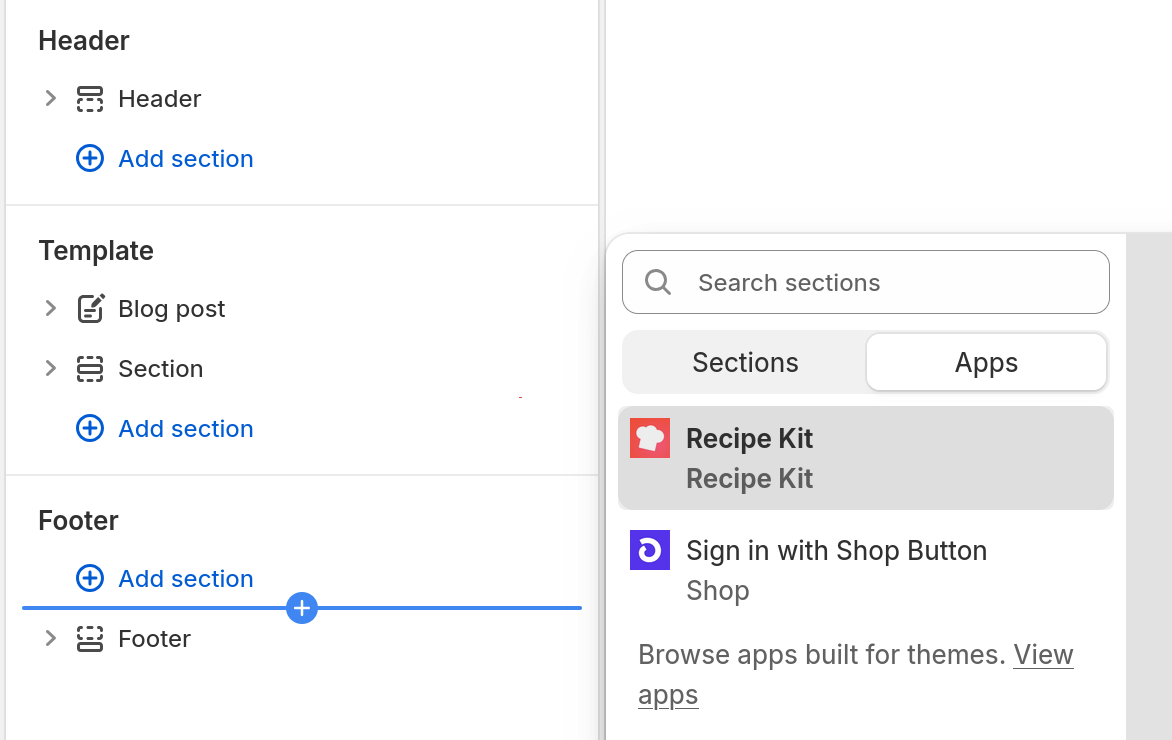The height and width of the screenshot is (740, 1172).
Task: Select the Blog post tree row
Action: pyautogui.click(x=171, y=309)
